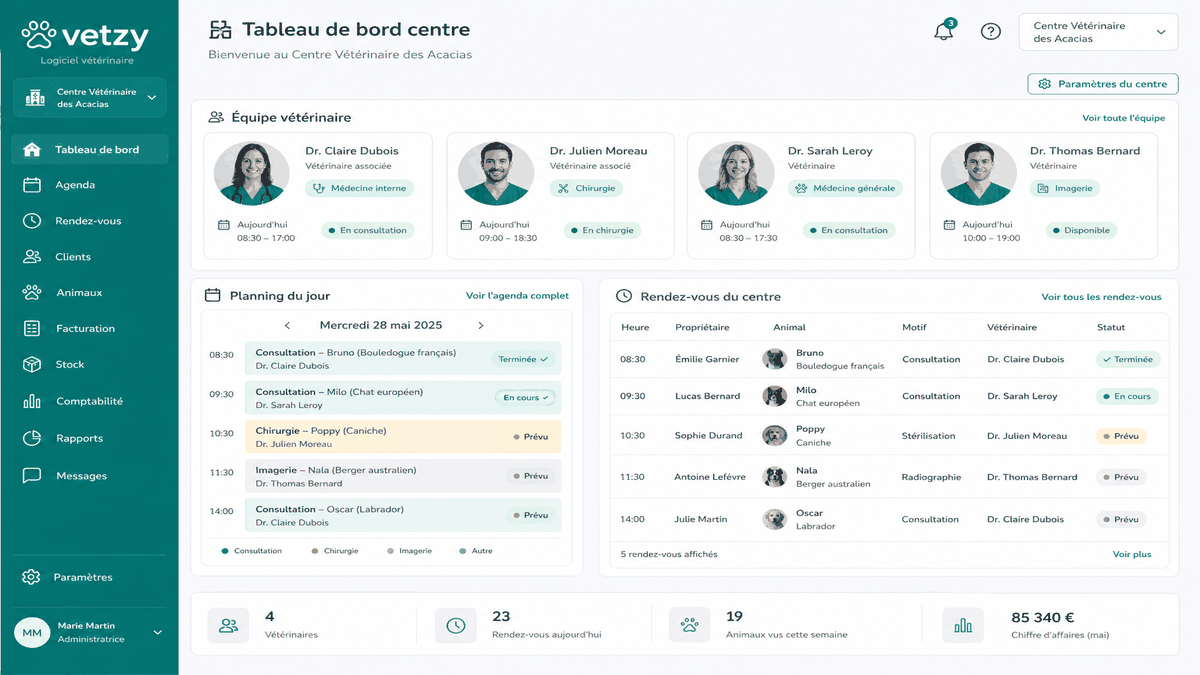
Task: Click the Vétérinaires stat card icon
Action: coord(228,626)
